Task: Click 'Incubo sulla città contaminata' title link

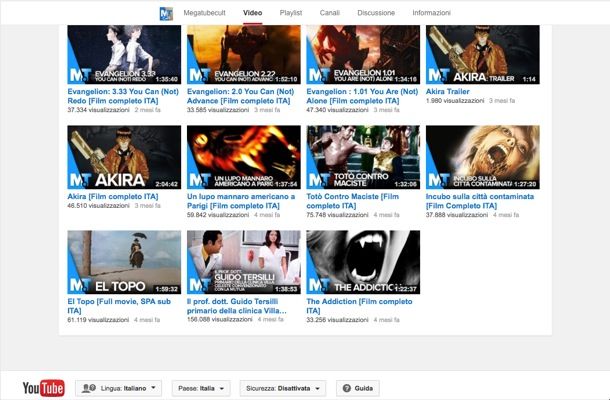Action: [x=480, y=201]
